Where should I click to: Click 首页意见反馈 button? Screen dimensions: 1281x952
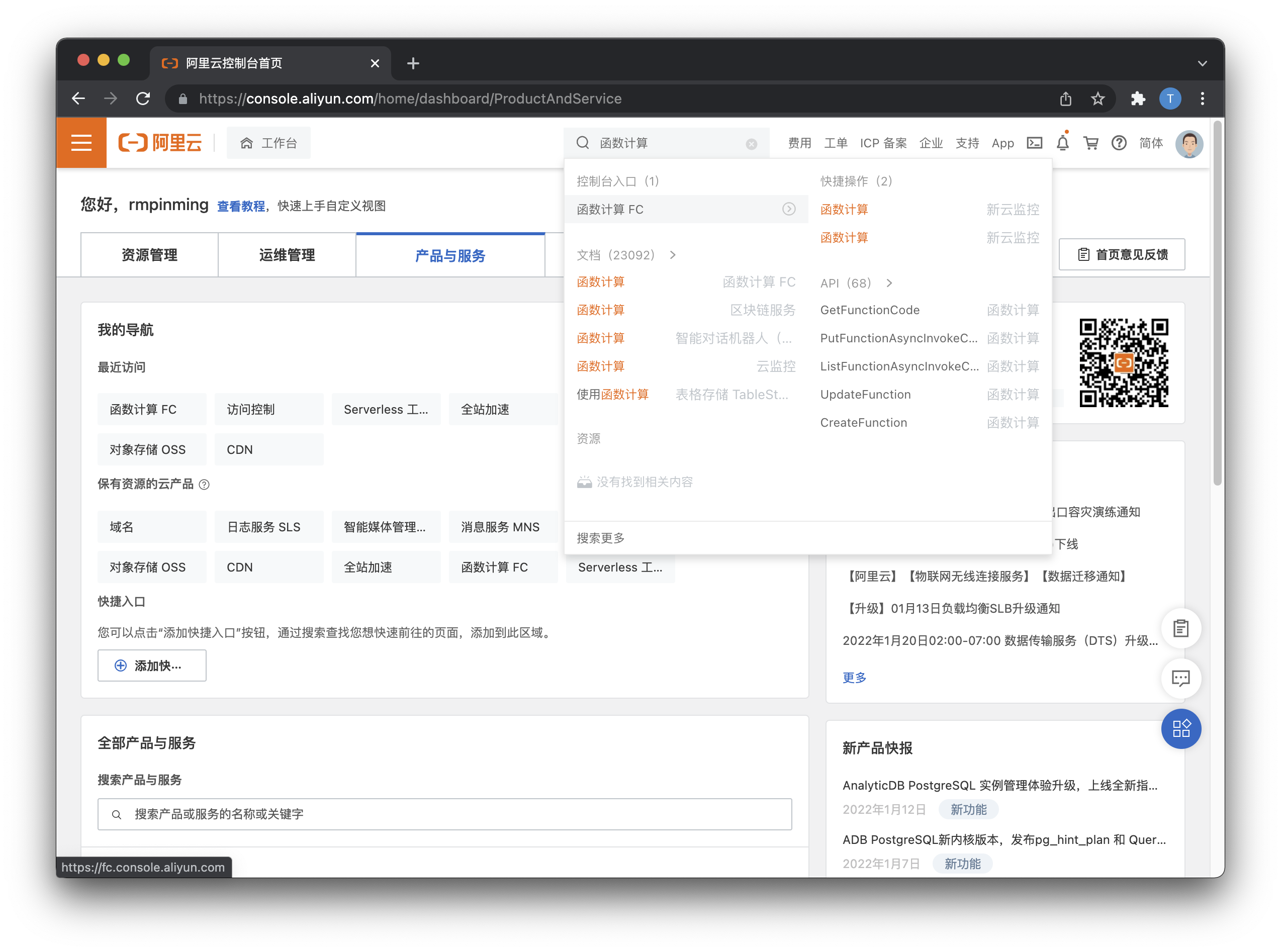click(1122, 254)
